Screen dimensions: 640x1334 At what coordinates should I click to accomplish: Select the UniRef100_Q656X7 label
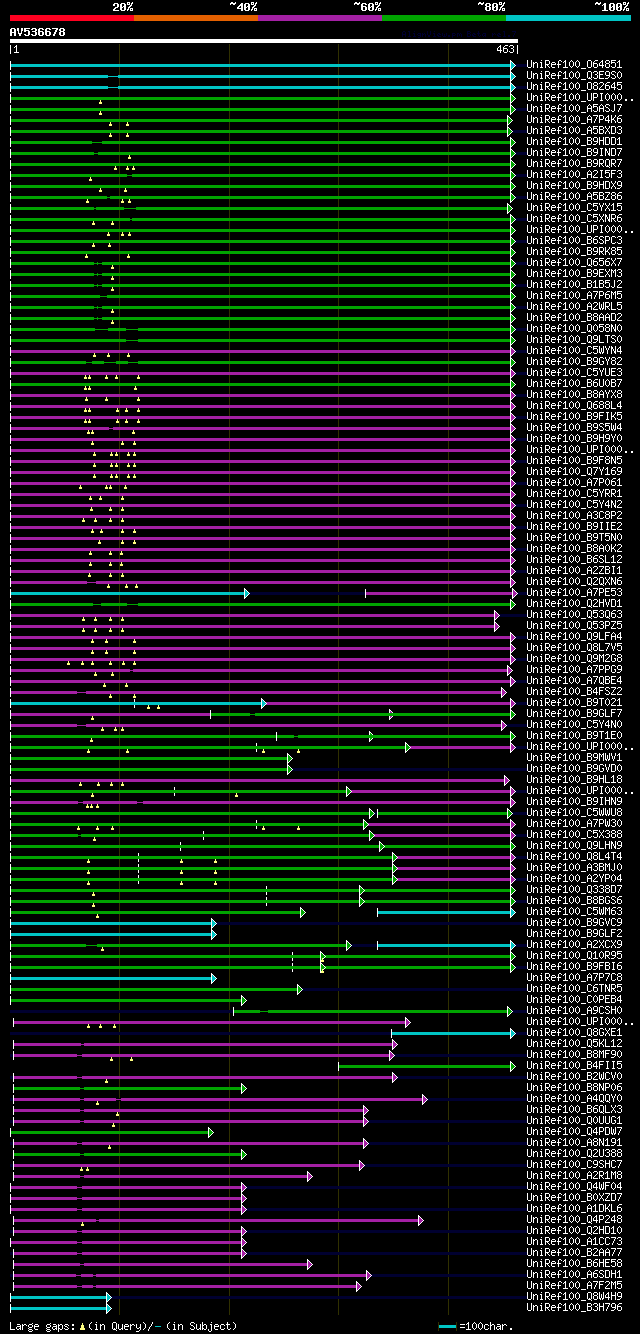coord(575,262)
